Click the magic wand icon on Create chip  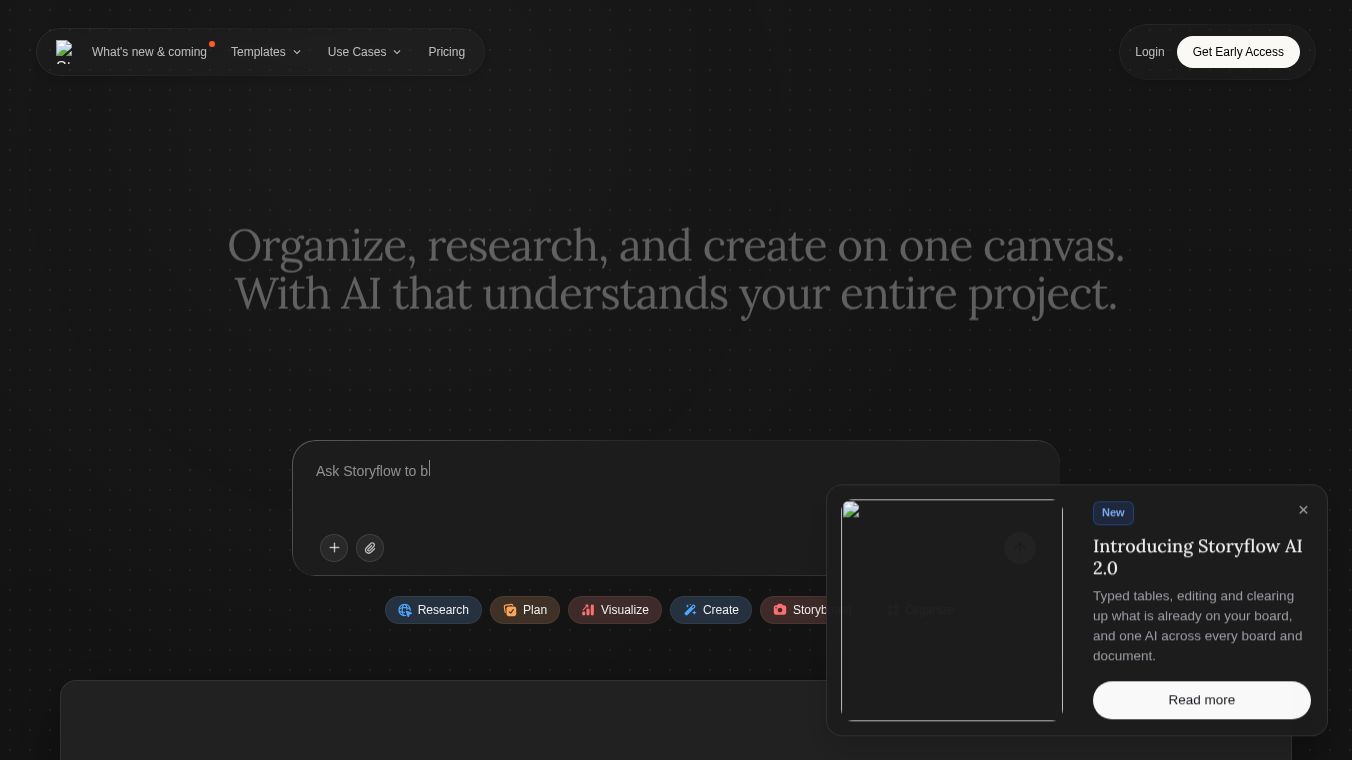(x=690, y=610)
